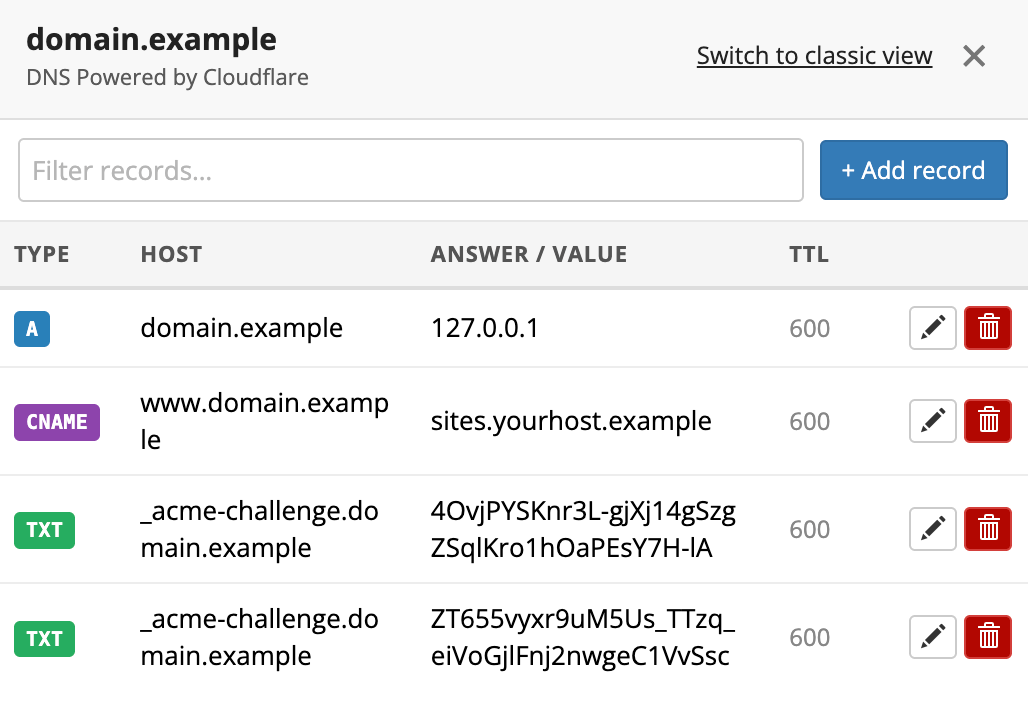Click the ANSWER / VALUE column header
Image resolution: width=1028 pixels, height=716 pixels.
[x=529, y=254]
